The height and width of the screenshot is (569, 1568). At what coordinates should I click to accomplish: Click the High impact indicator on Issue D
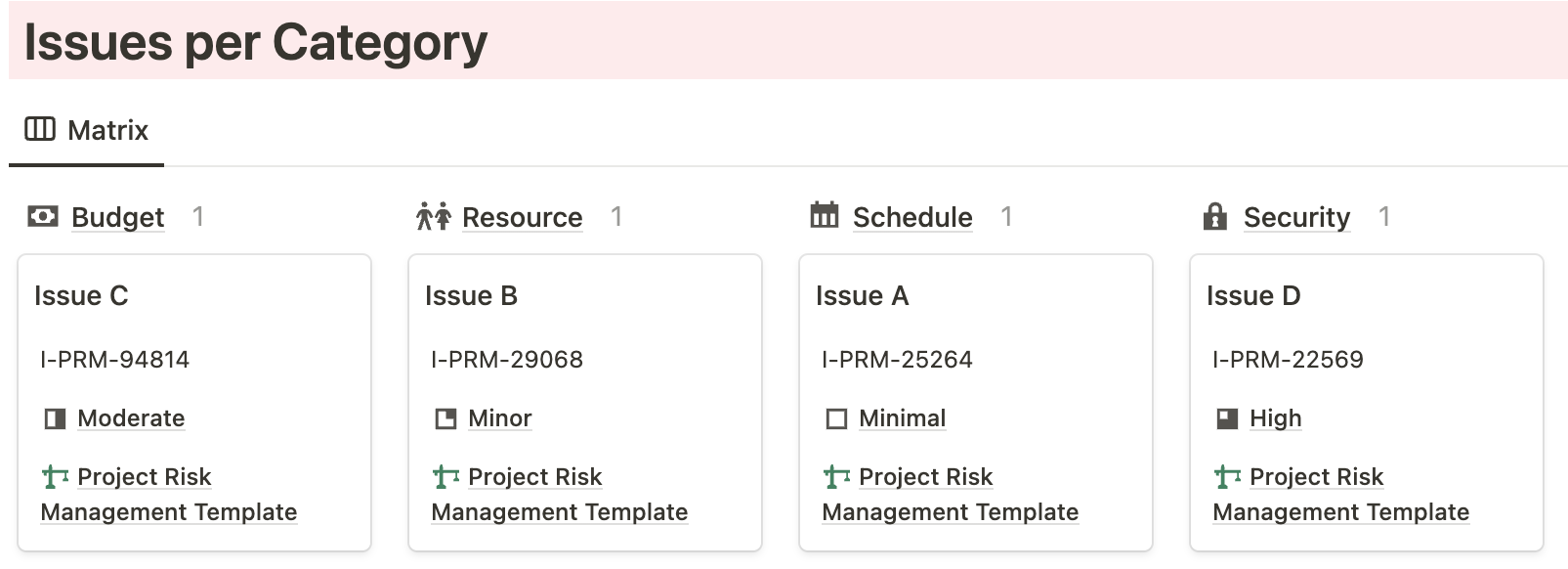[1227, 418]
